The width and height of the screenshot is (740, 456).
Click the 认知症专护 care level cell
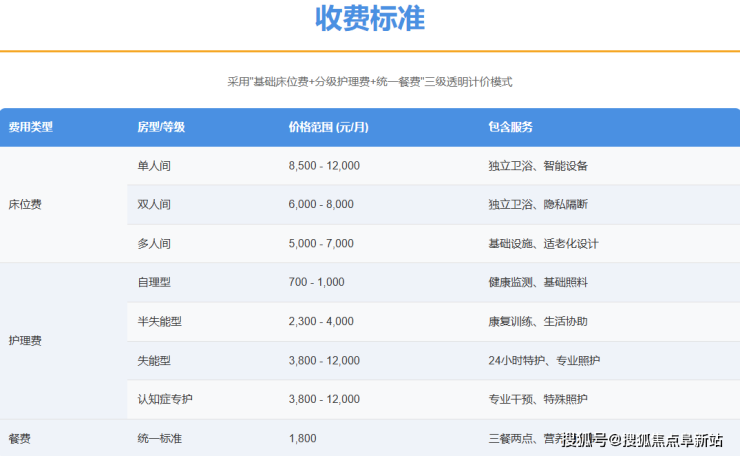[165, 399]
